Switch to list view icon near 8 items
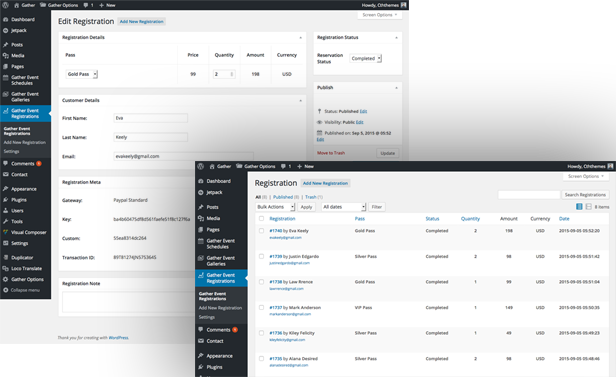Image resolution: width=616 pixels, height=377 pixels. coord(579,207)
